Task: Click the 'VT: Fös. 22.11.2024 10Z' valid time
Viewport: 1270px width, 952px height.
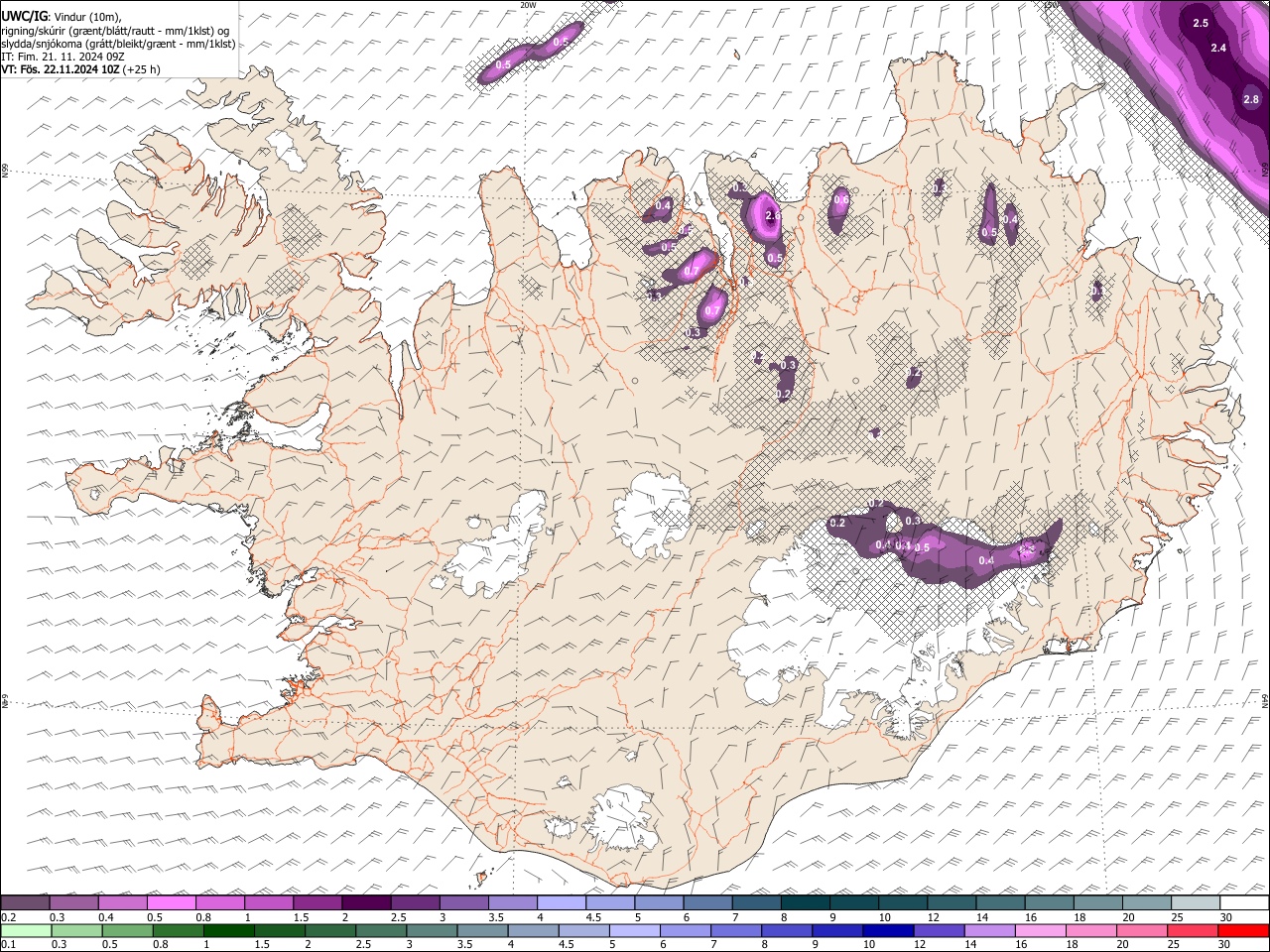Action: [62, 69]
